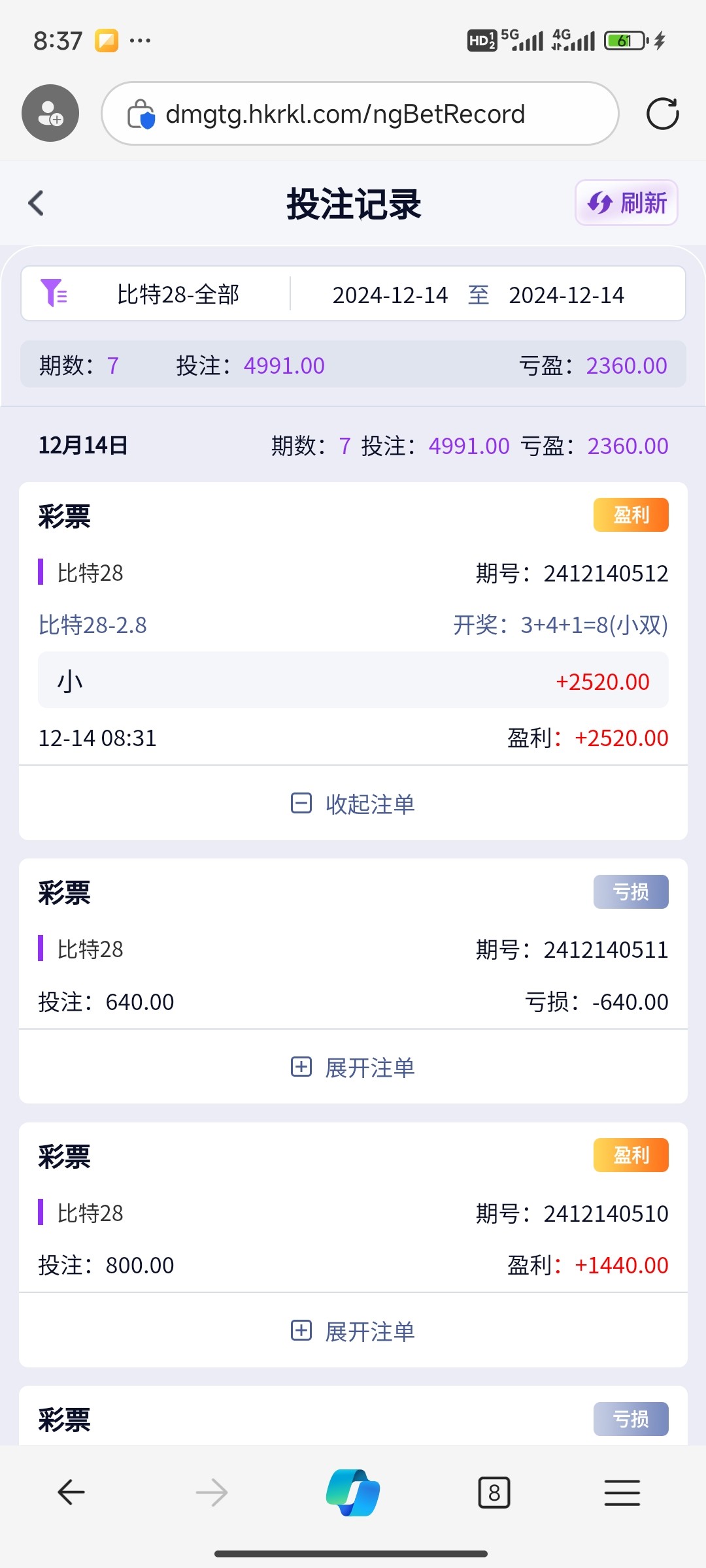Tap the profile add-account icon
This screenshot has width=706, height=1568.
(50, 113)
